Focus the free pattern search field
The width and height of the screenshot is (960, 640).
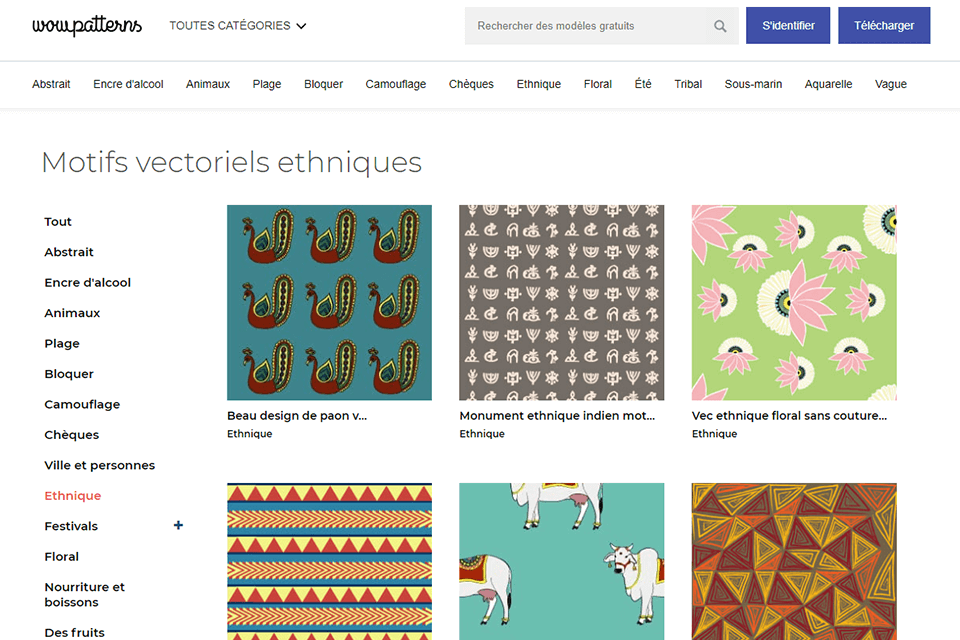pyautogui.click(x=601, y=26)
